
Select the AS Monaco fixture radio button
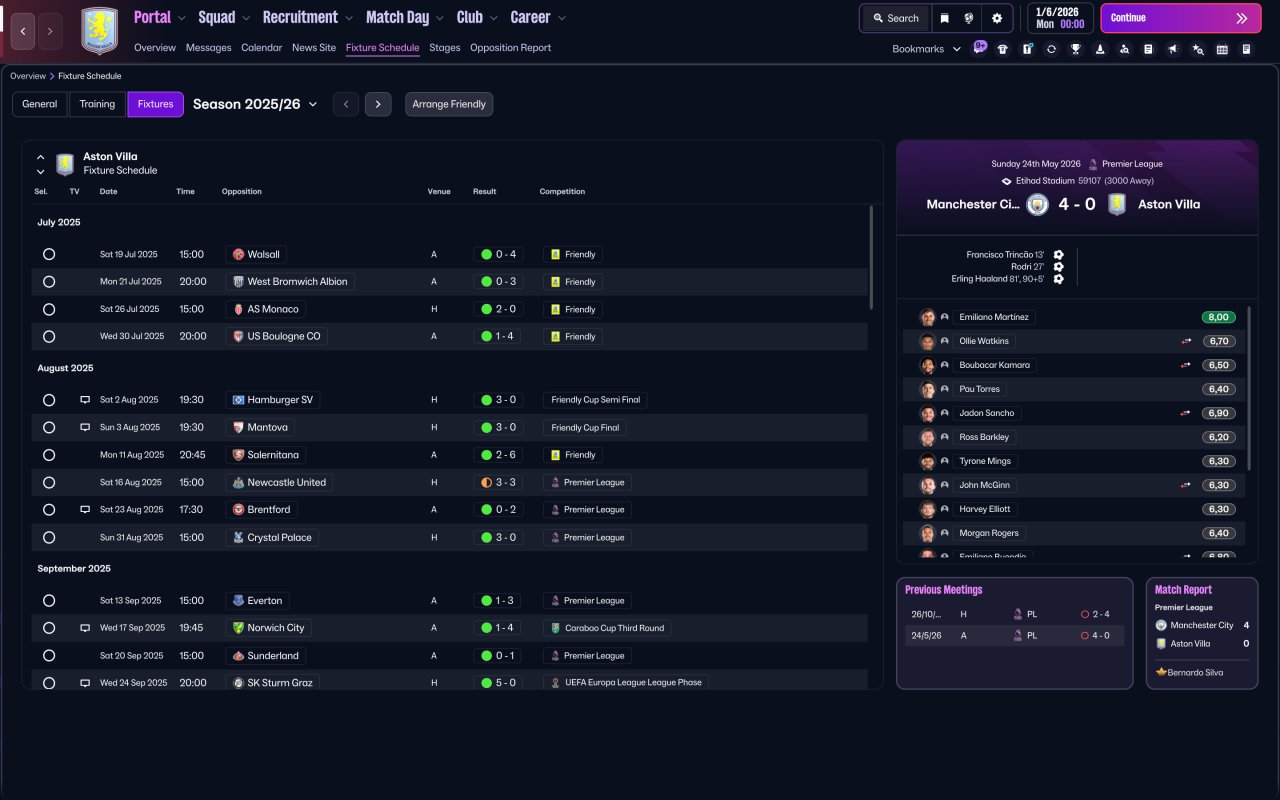(x=49, y=309)
